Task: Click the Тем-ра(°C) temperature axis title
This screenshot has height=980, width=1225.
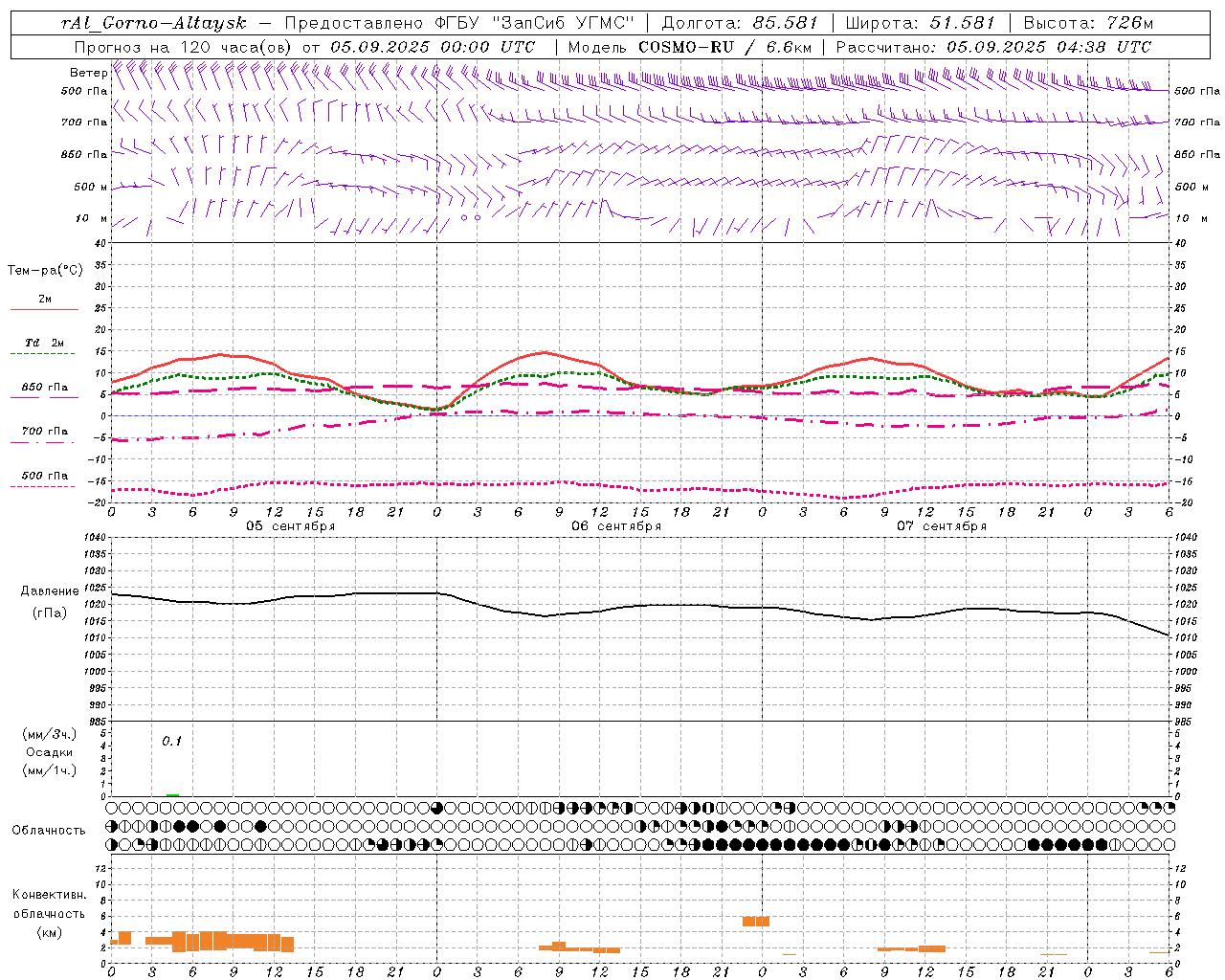Action: click(45, 271)
